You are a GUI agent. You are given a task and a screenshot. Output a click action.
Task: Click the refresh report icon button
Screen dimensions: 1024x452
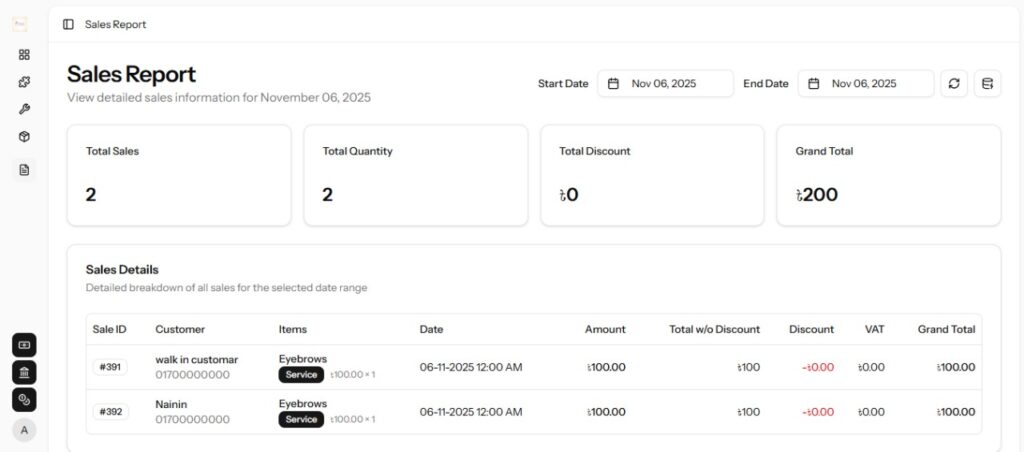click(954, 84)
